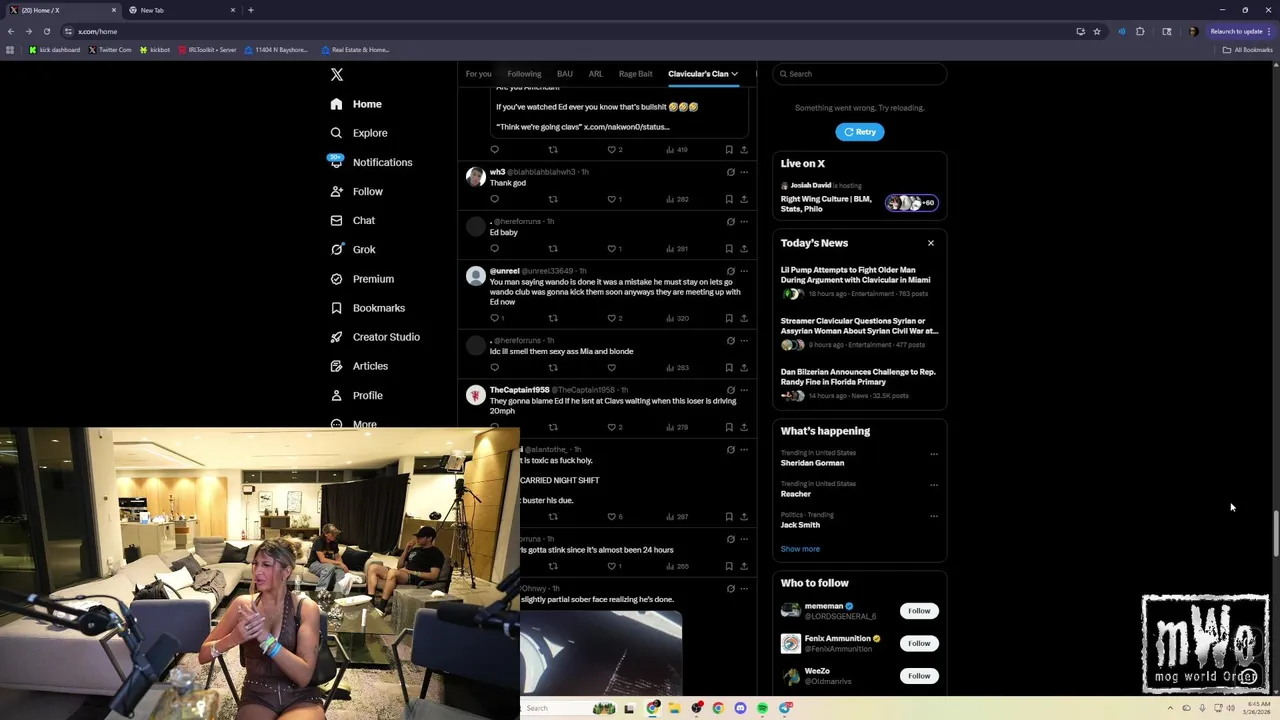Open options for Sheridan Gorman trend
The width and height of the screenshot is (1280, 720).
click(934, 454)
